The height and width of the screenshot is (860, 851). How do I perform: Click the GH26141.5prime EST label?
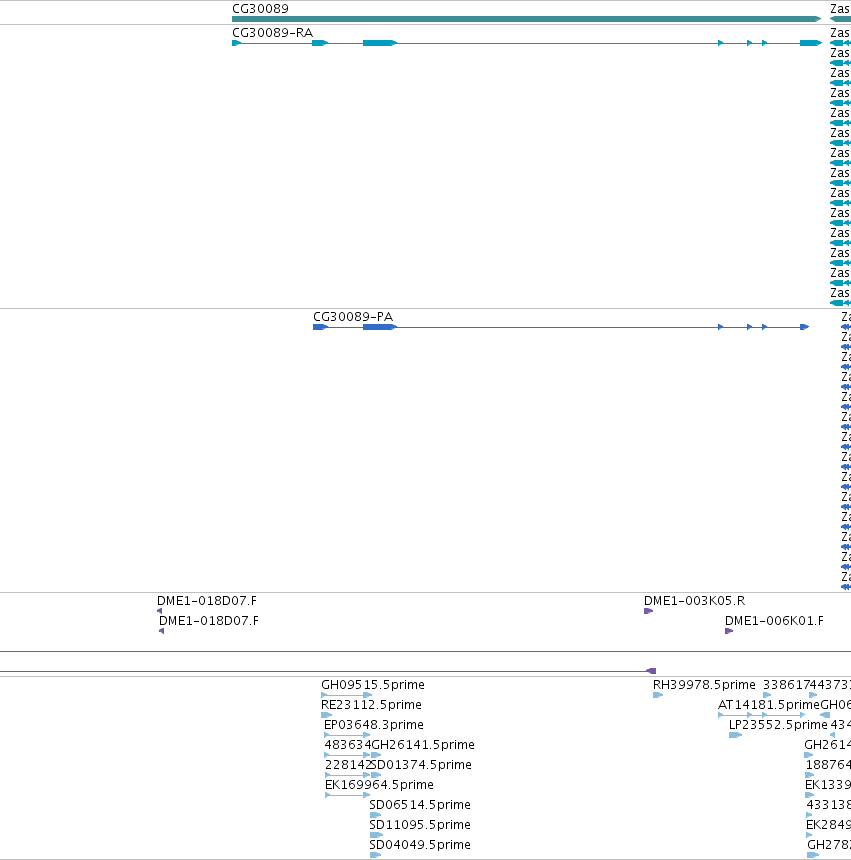(423, 745)
